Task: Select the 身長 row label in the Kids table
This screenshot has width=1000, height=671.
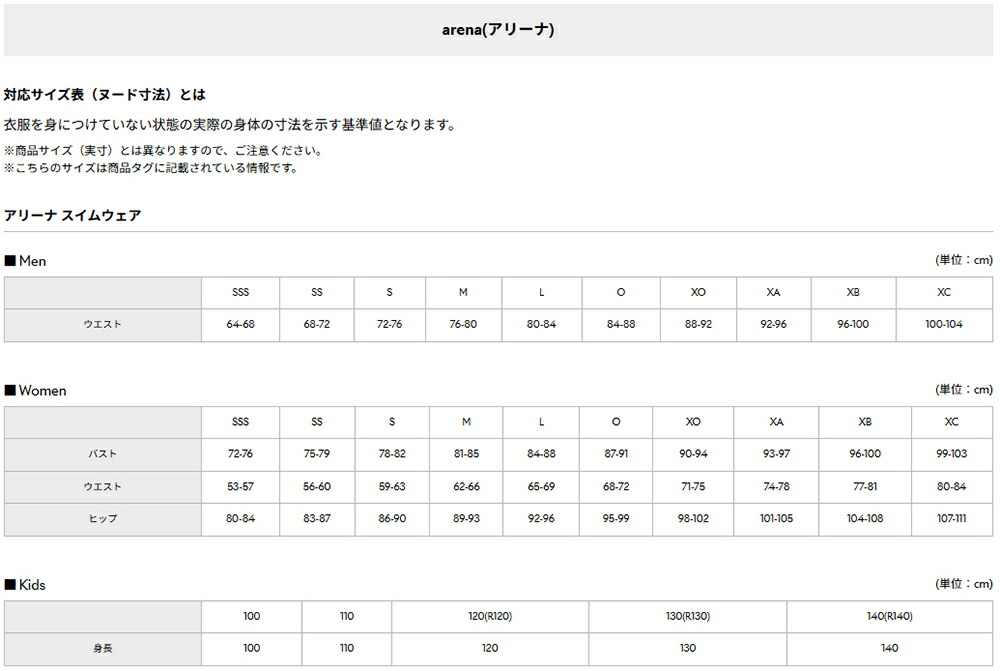Action: click(x=103, y=648)
